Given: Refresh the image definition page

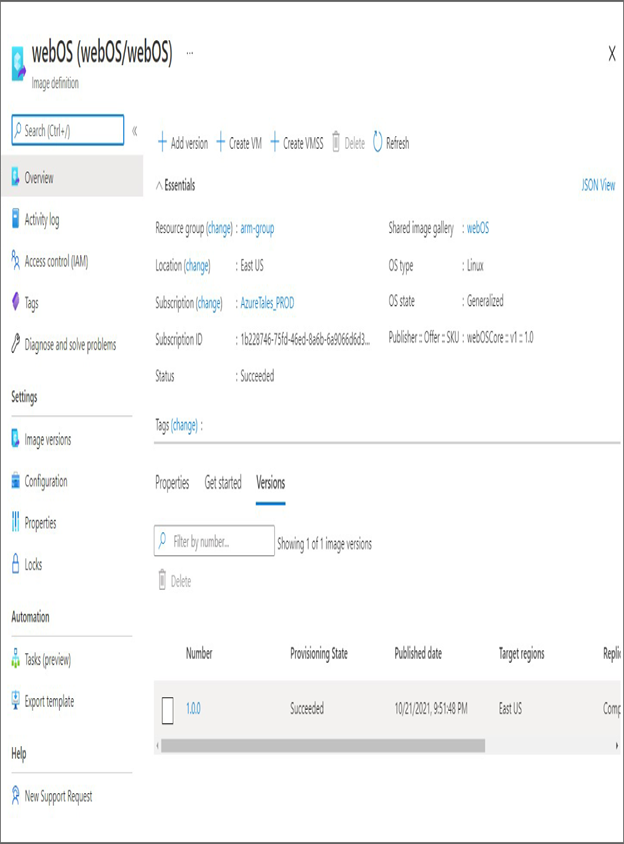Looking at the screenshot, I should tap(391, 143).
